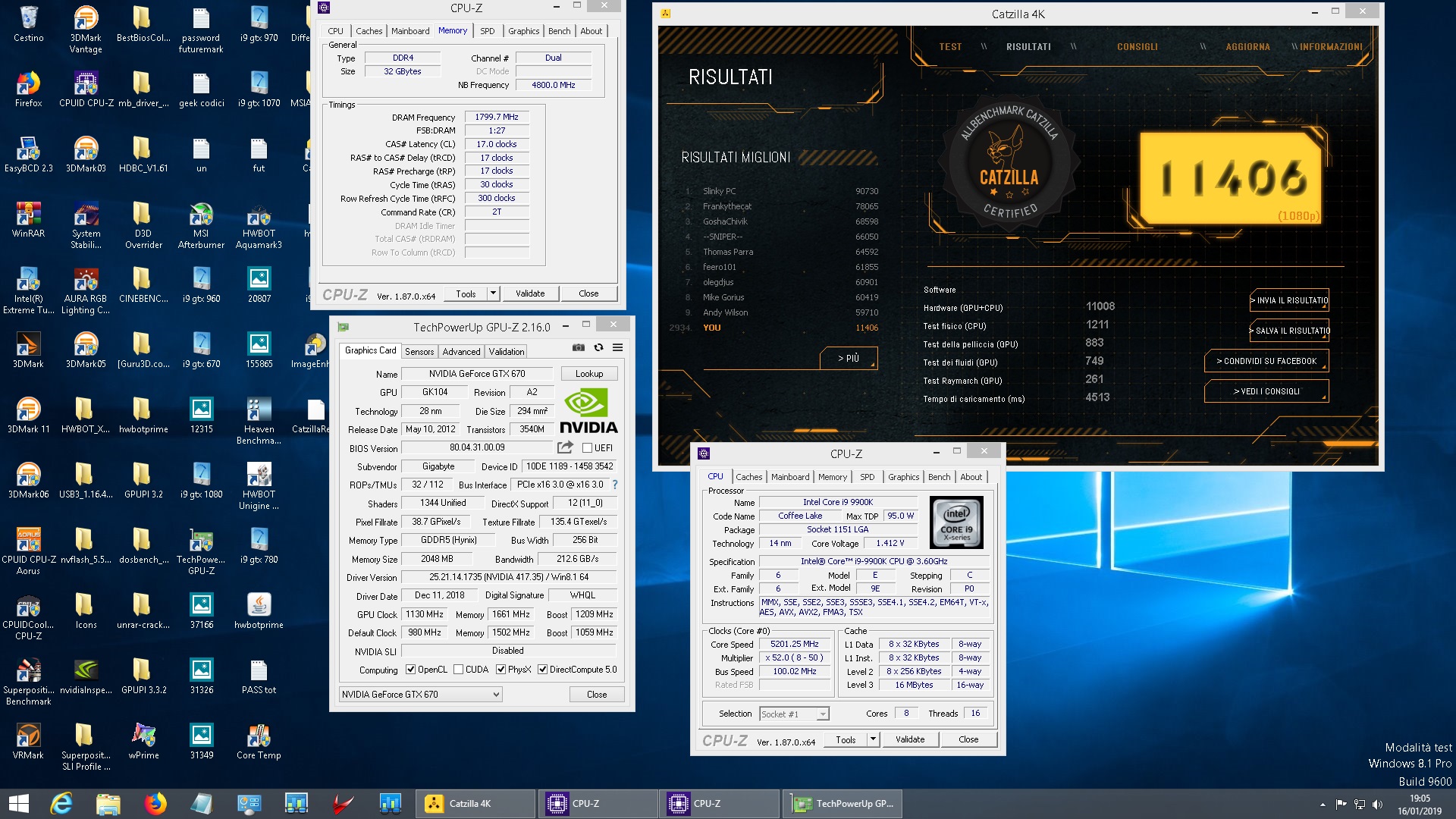Open AURA RGB Lighting Control desktop icon

86,291
